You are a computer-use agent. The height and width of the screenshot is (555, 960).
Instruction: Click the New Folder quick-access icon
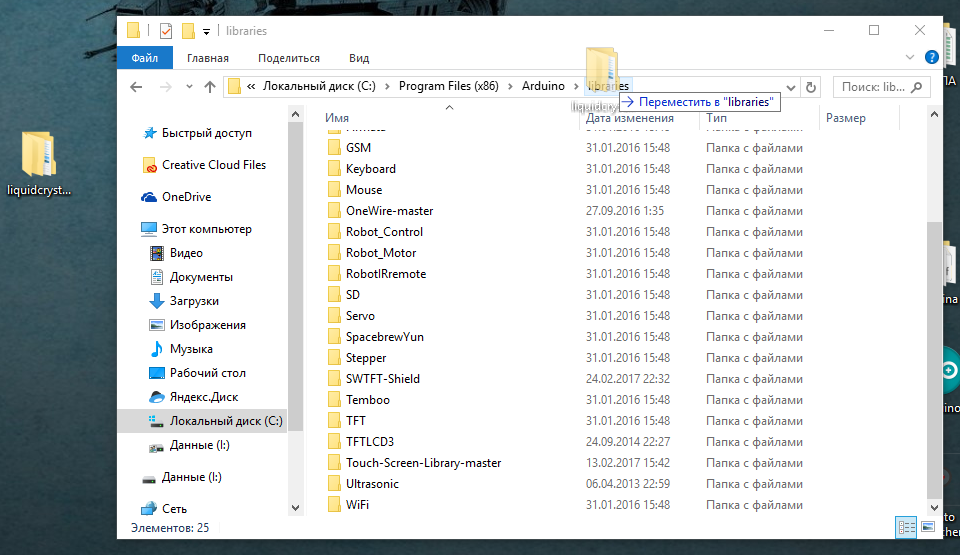189,31
